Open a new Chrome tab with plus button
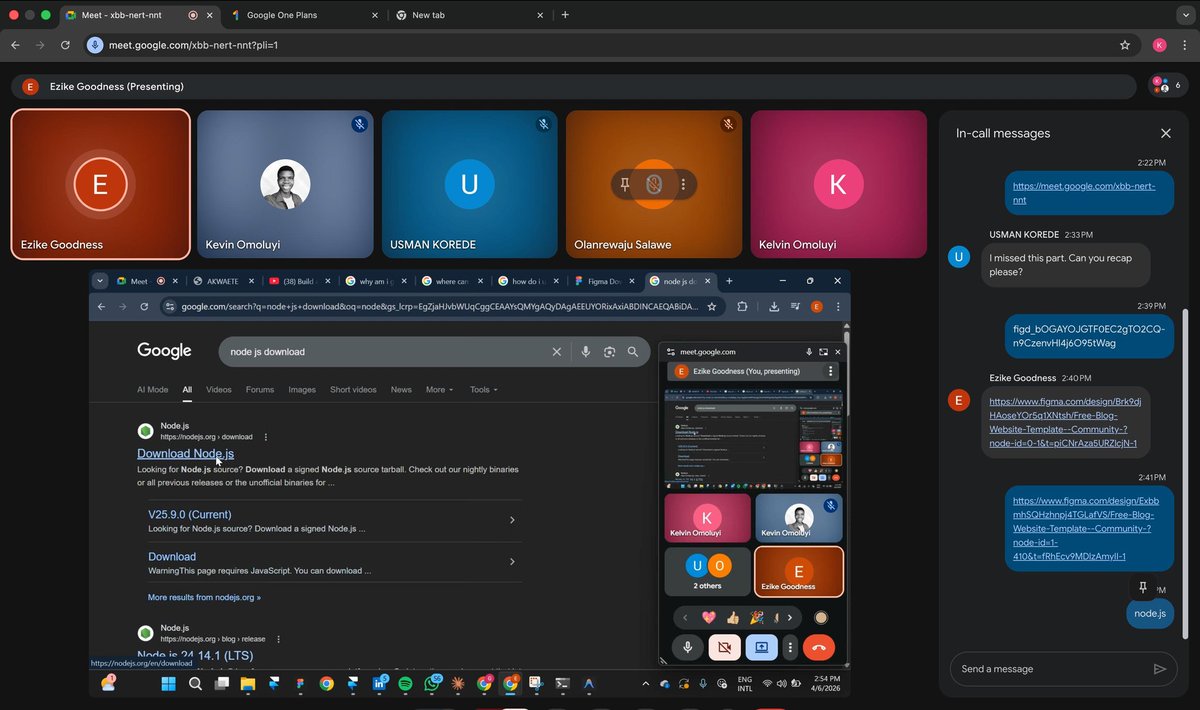 [565, 15]
